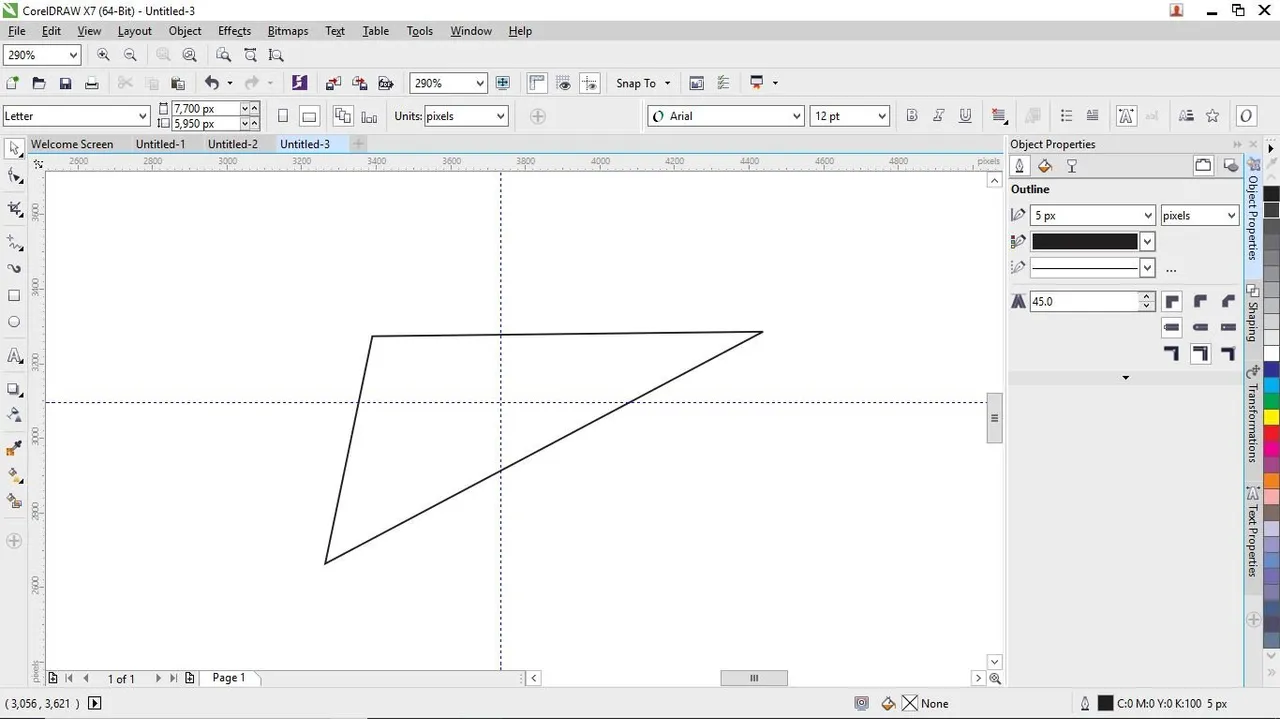
Task: Toggle Bold text formatting
Action: pyautogui.click(x=911, y=116)
